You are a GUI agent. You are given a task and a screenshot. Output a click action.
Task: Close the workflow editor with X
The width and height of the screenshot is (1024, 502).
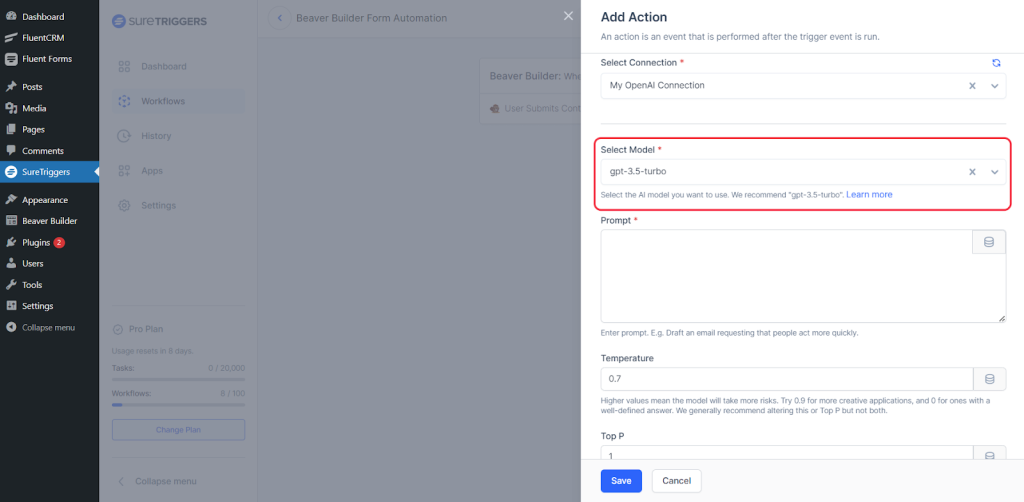568,16
